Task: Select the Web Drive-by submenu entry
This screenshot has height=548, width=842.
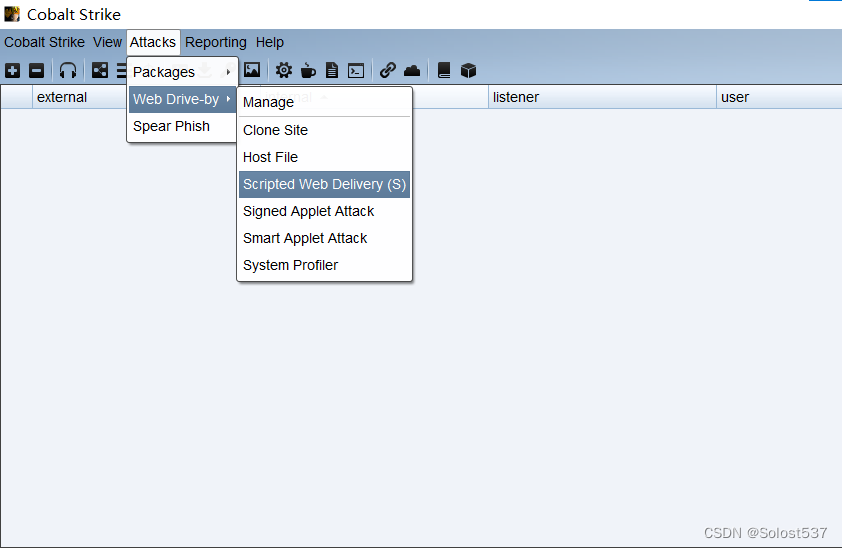Action: (x=182, y=99)
